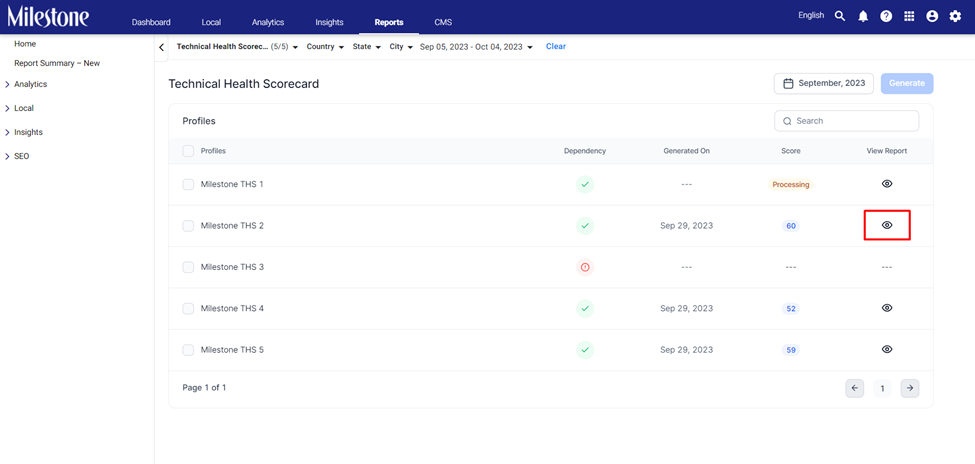Click dependency check icon for Milestone THS 2
Image resolution: width=975 pixels, height=464 pixels.
(585, 226)
